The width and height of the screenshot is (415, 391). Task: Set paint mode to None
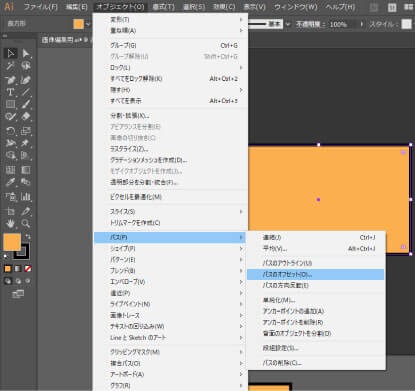(28, 269)
